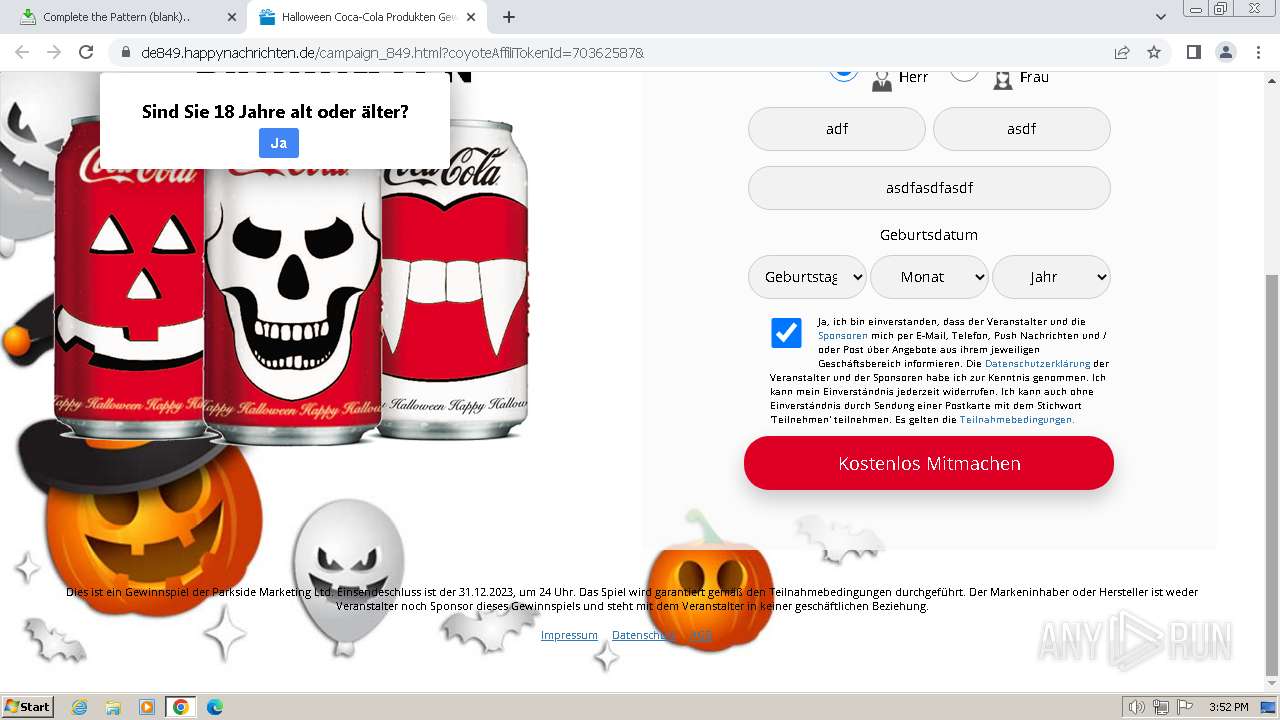Launch Internet Explorer from taskbar
The width and height of the screenshot is (1280, 720).
point(79,707)
